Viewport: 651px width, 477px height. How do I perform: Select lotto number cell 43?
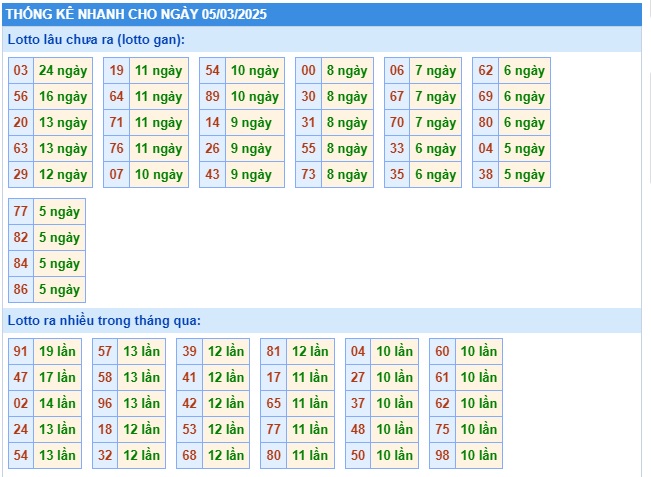(213, 174)
